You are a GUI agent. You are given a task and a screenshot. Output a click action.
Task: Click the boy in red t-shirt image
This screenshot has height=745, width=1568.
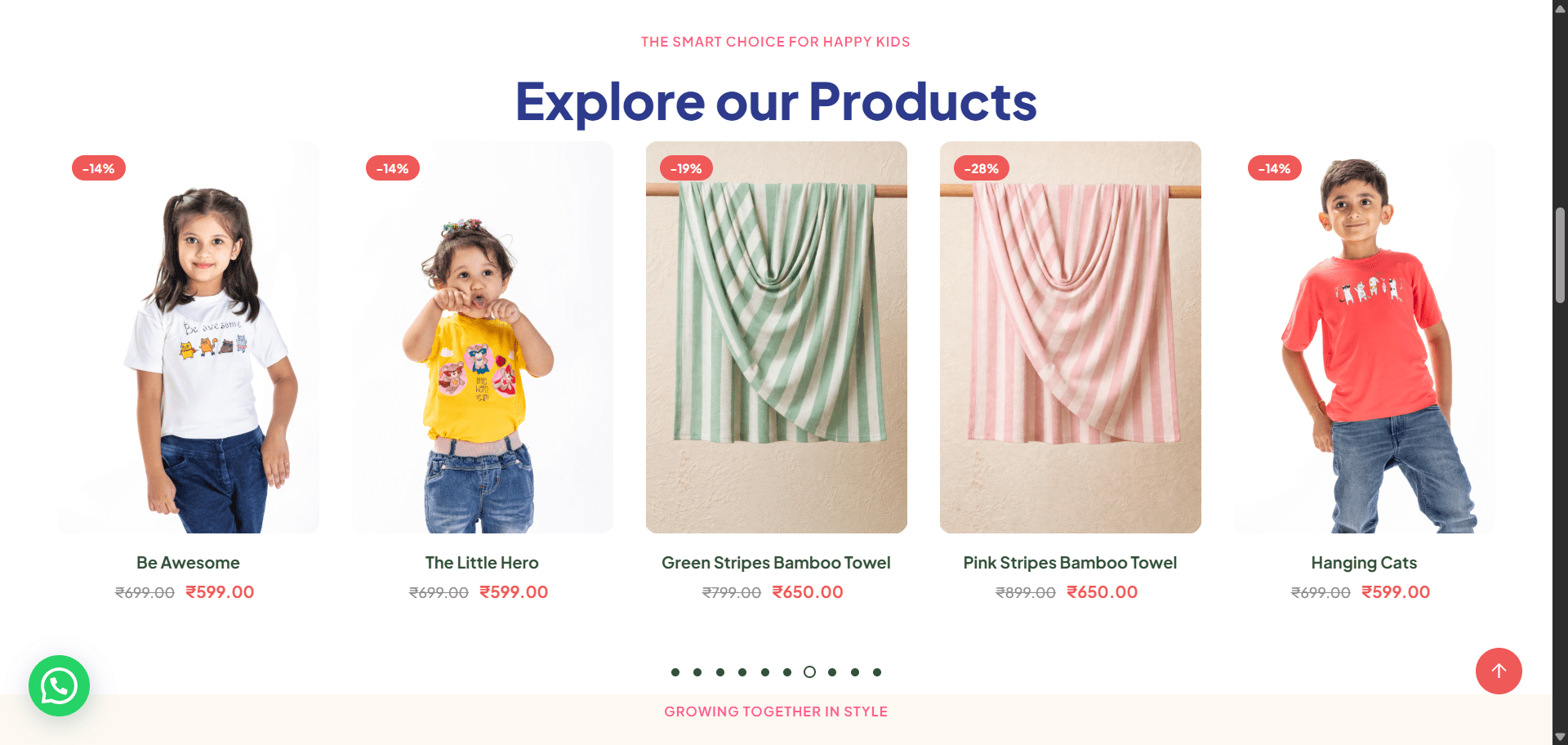click(x=1365, y=337)
